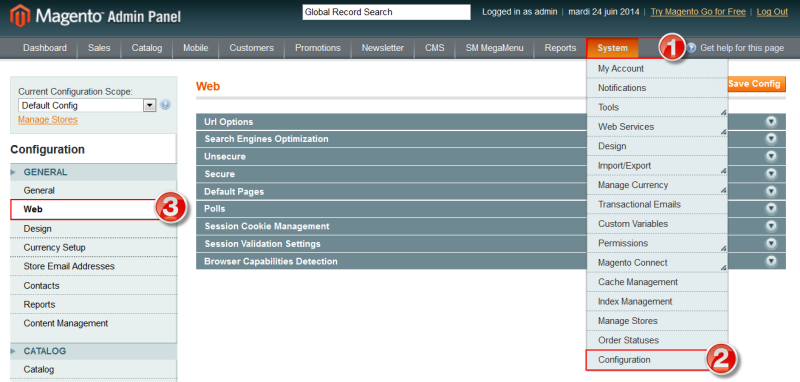This screenshot has height=382, width=800.
Task: Open Import/Export submenu entry
Action: tap(657, 166)
